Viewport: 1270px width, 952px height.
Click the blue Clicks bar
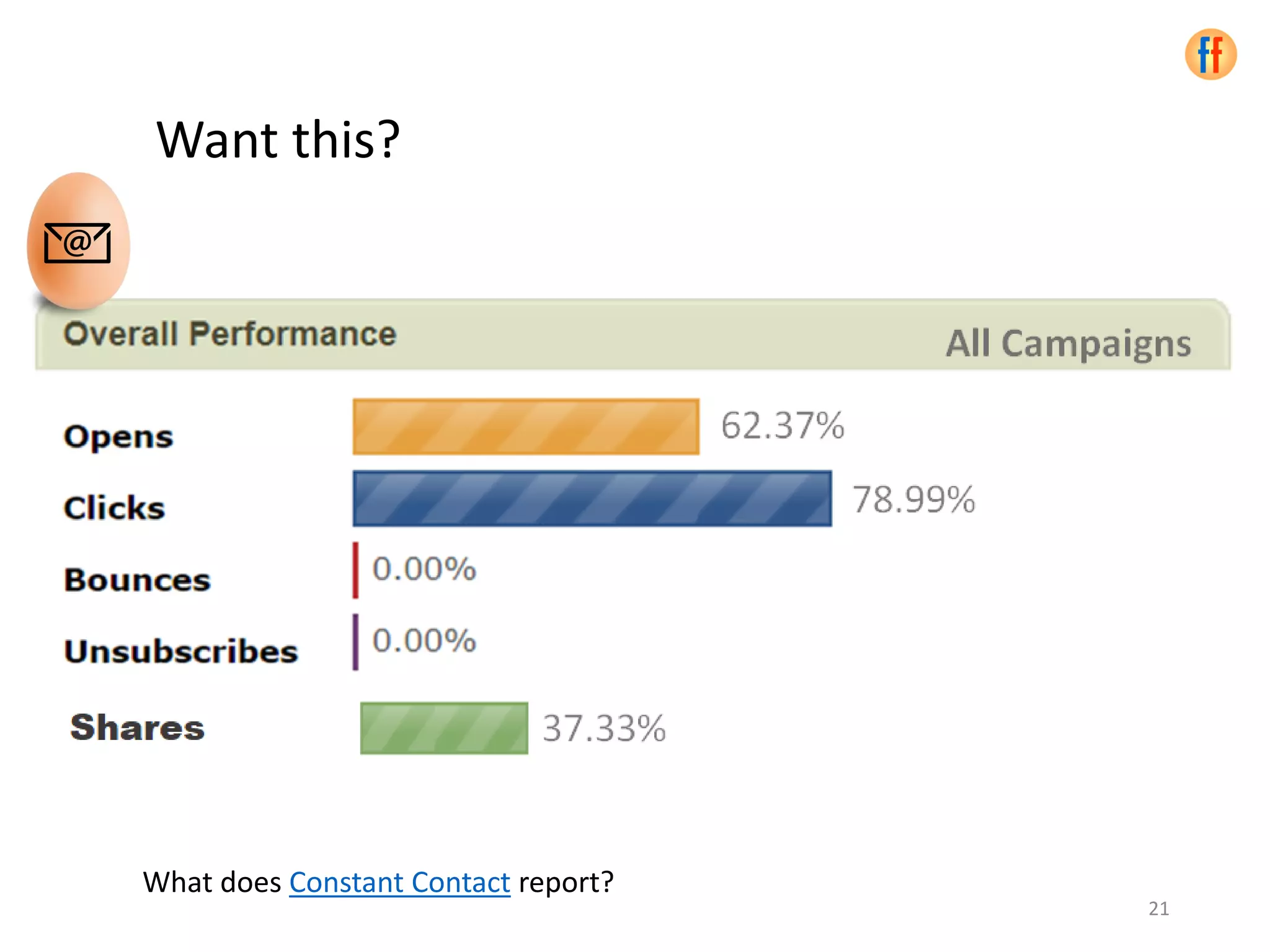(x=592, y=499)
